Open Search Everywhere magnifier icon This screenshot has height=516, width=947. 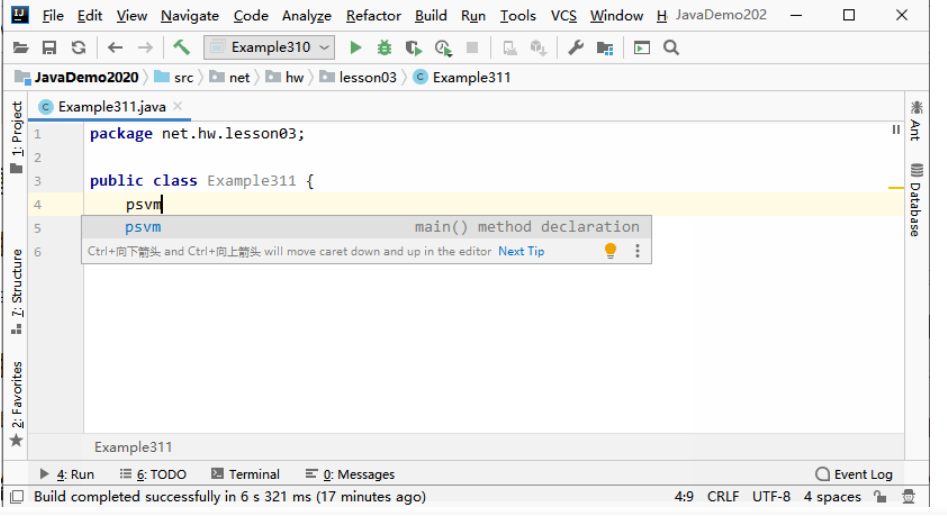[x=671, y=47]
